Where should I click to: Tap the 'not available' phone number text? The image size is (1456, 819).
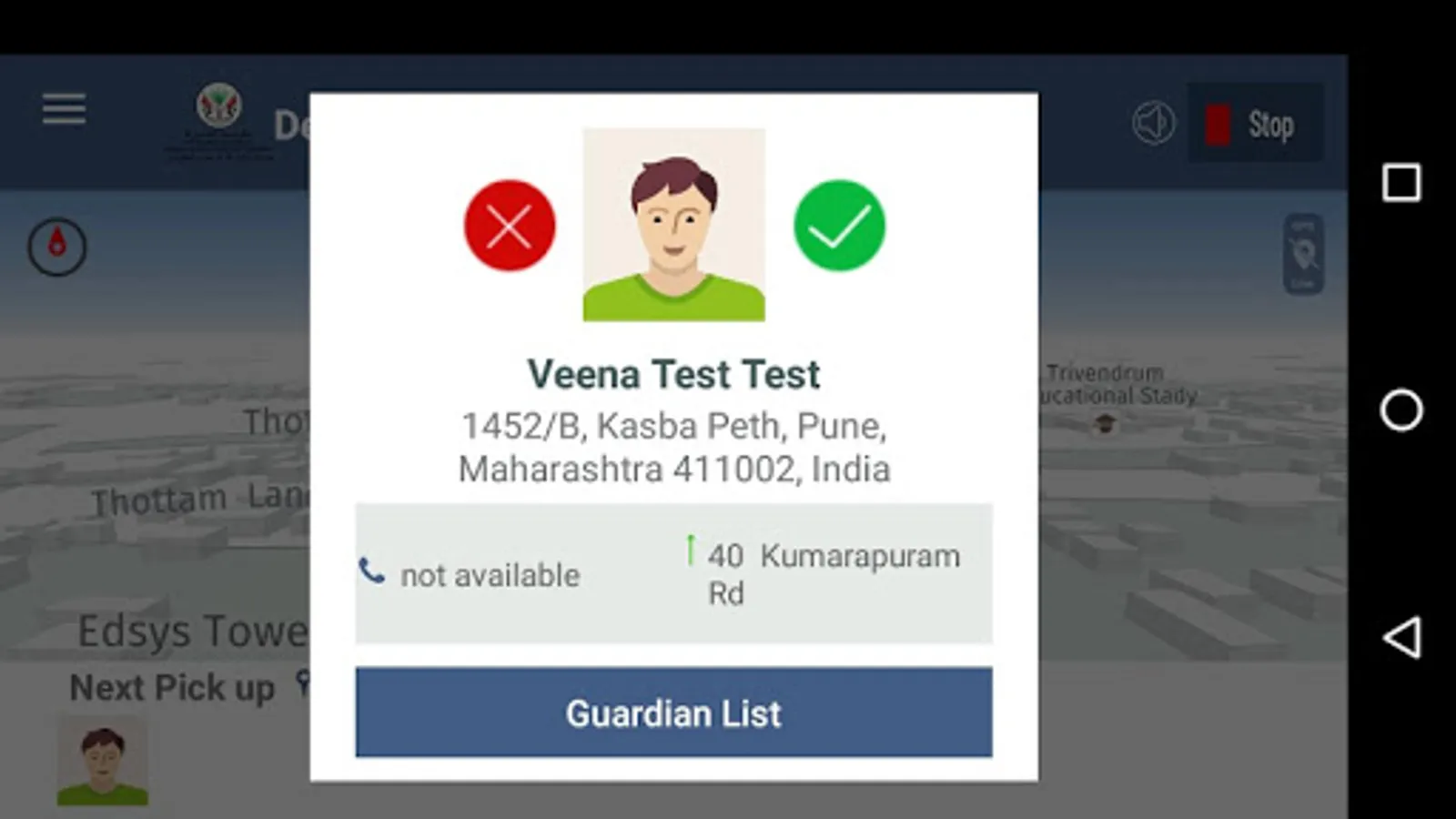click(x=490, y=575)
